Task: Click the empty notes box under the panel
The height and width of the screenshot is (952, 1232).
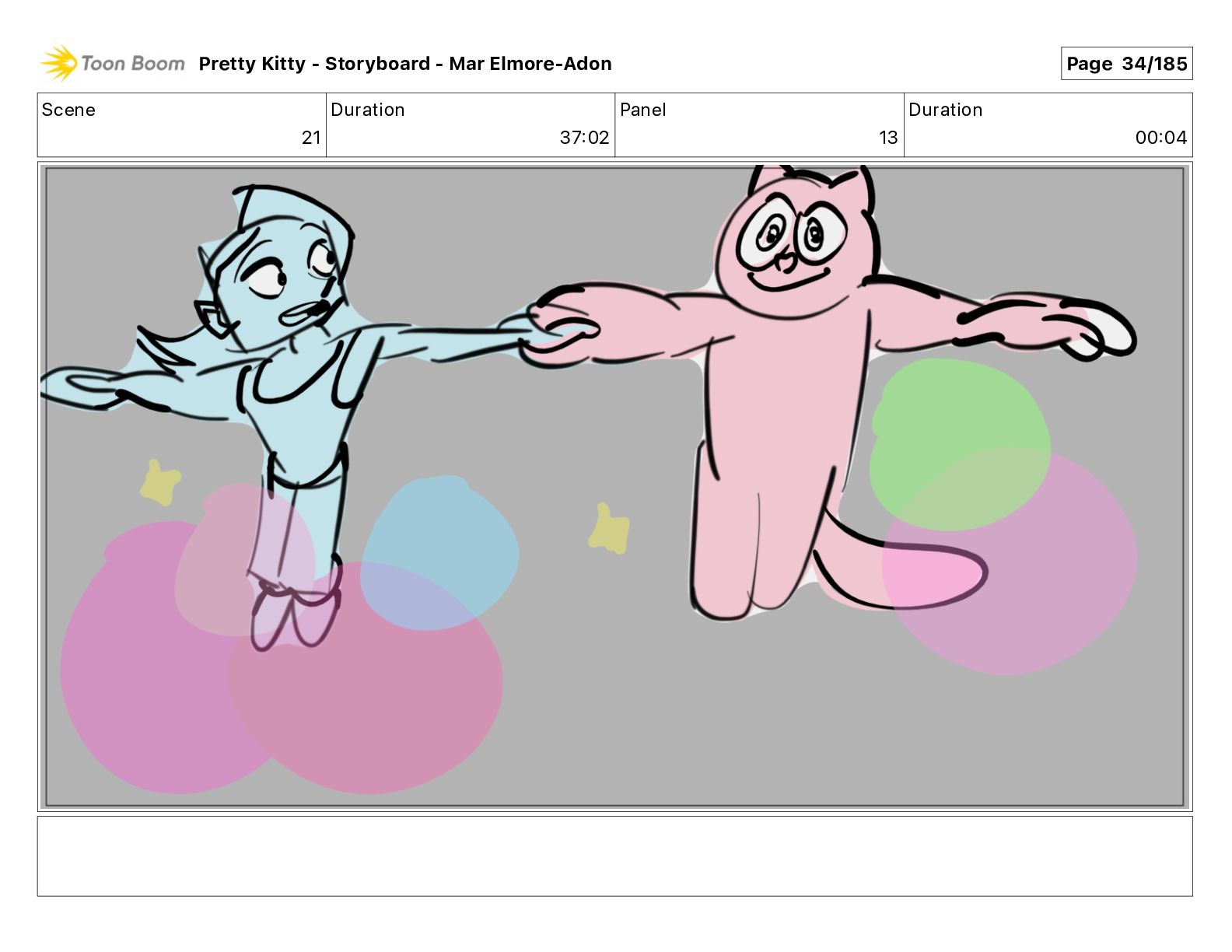Action: 614,856
